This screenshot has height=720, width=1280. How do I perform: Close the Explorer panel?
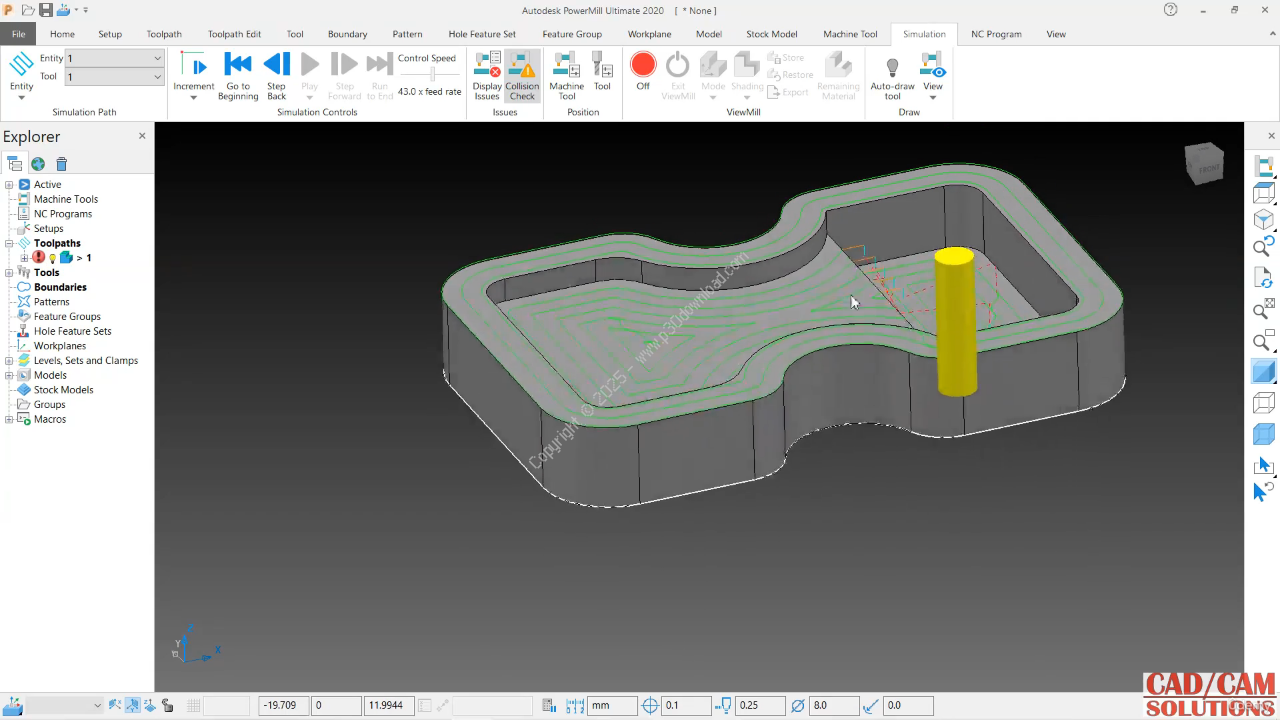coord(142,136)
